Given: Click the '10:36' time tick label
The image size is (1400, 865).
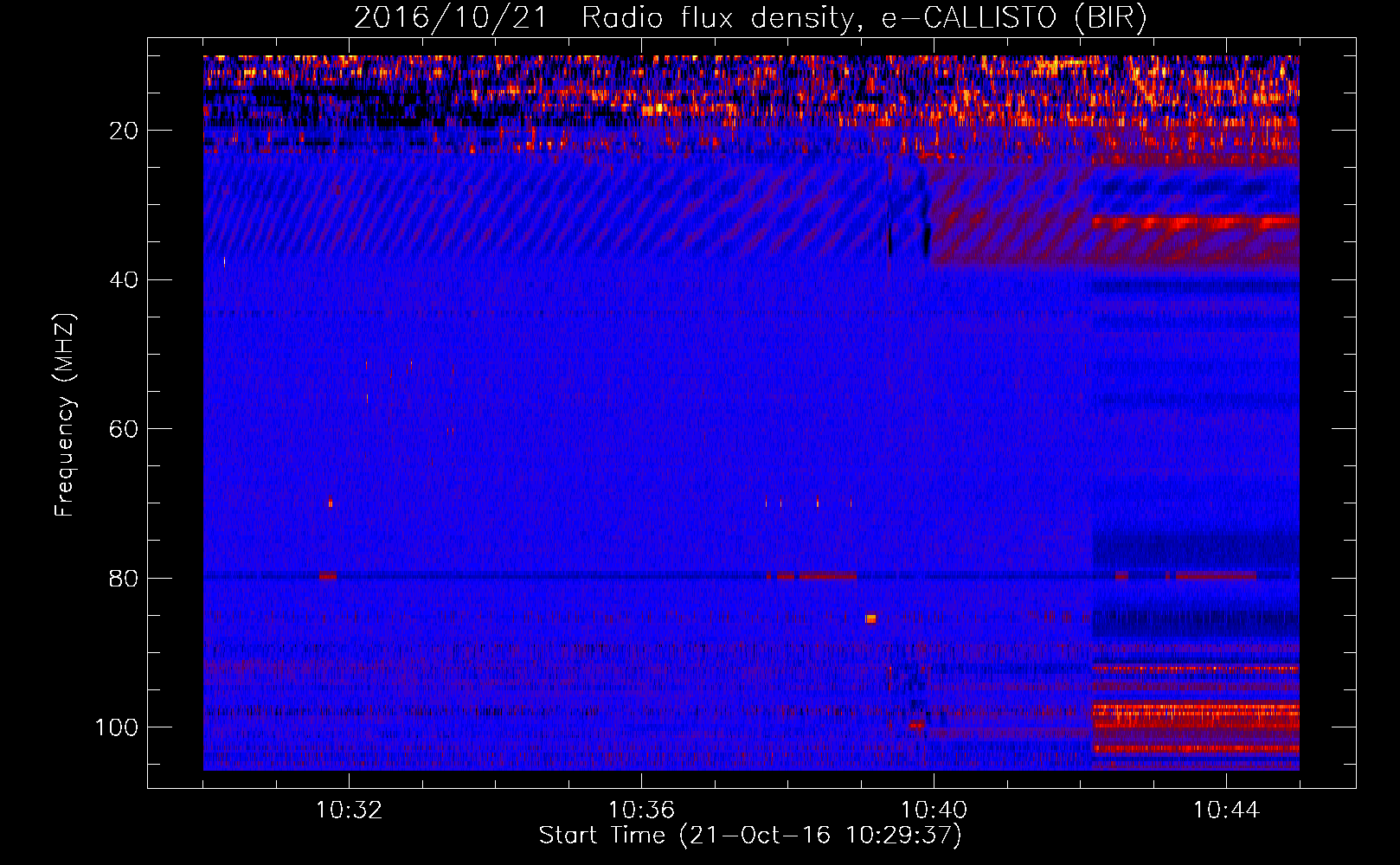Looking at the screenshot, I should point(641,811).
